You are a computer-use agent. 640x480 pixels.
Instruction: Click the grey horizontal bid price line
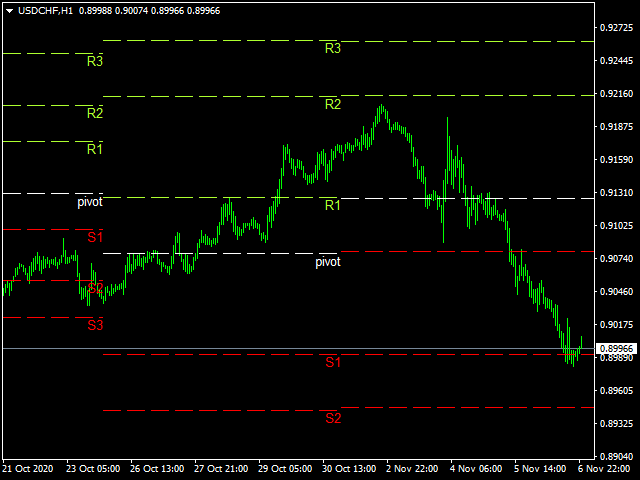point(298,349)
